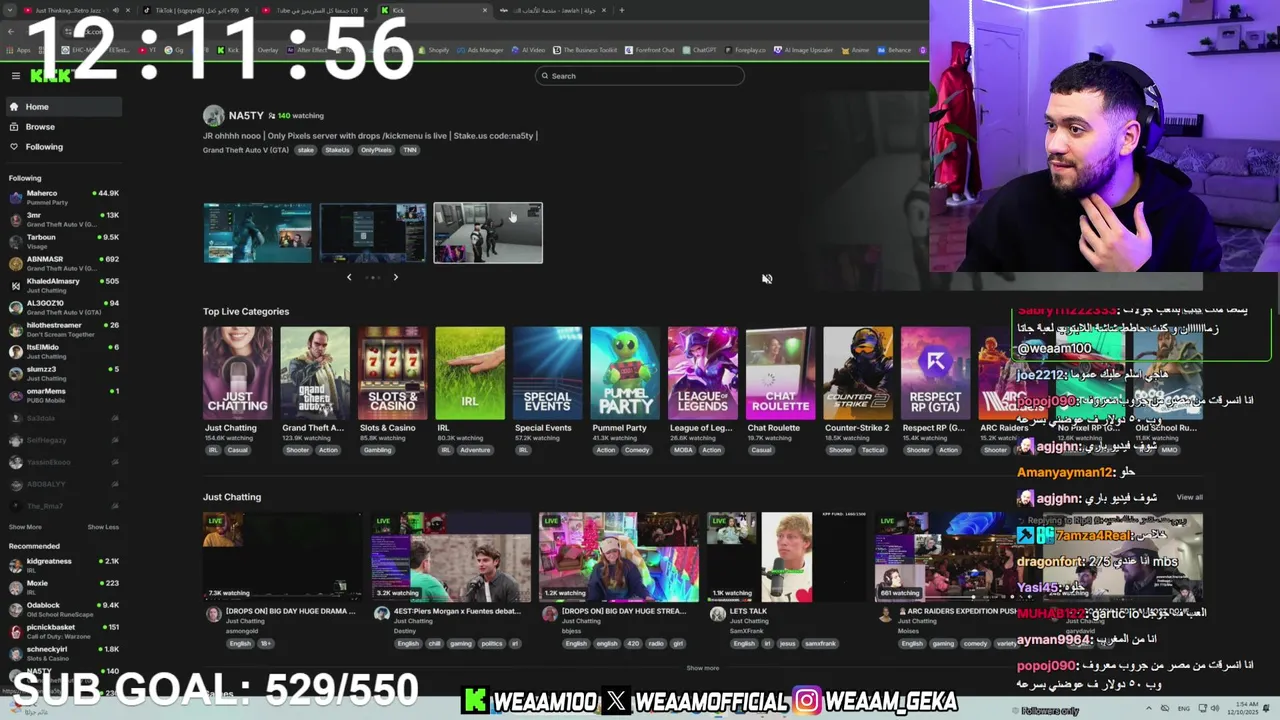Open the Kick sidebar hamburger menu

coord(15,76)
